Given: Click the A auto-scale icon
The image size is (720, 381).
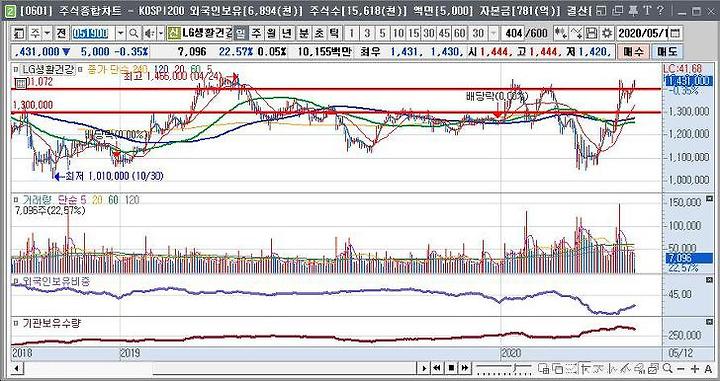Looking at the screenshot, I should click(x=708, y=368).
